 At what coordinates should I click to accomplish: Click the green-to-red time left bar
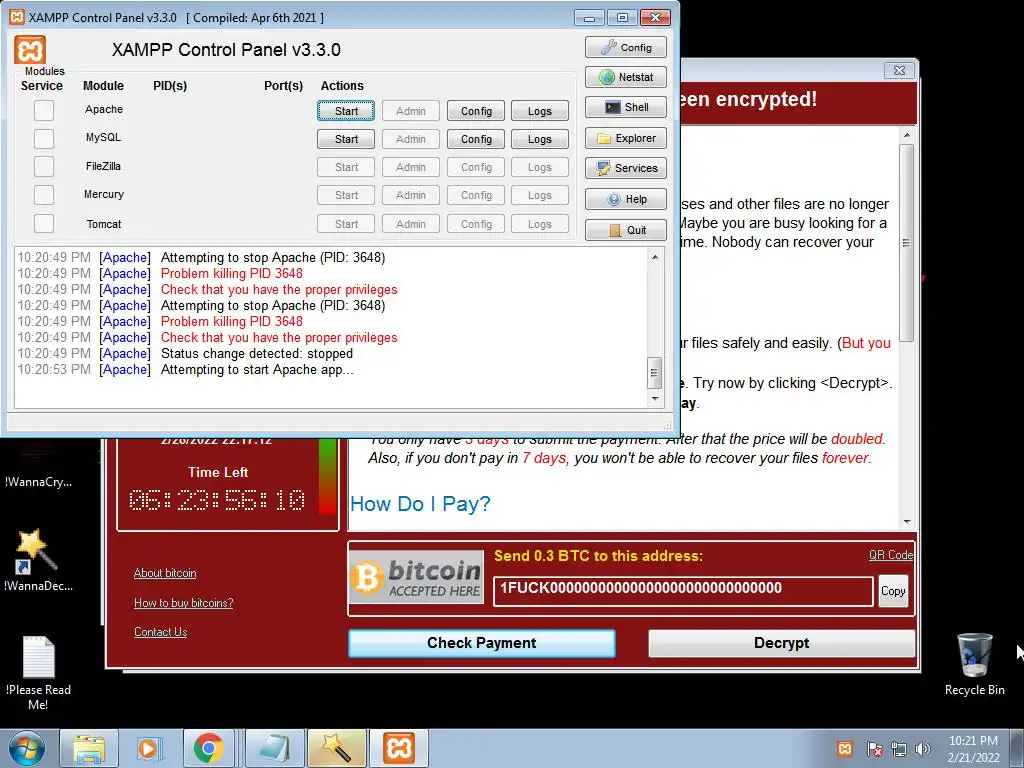coord(327,475)
